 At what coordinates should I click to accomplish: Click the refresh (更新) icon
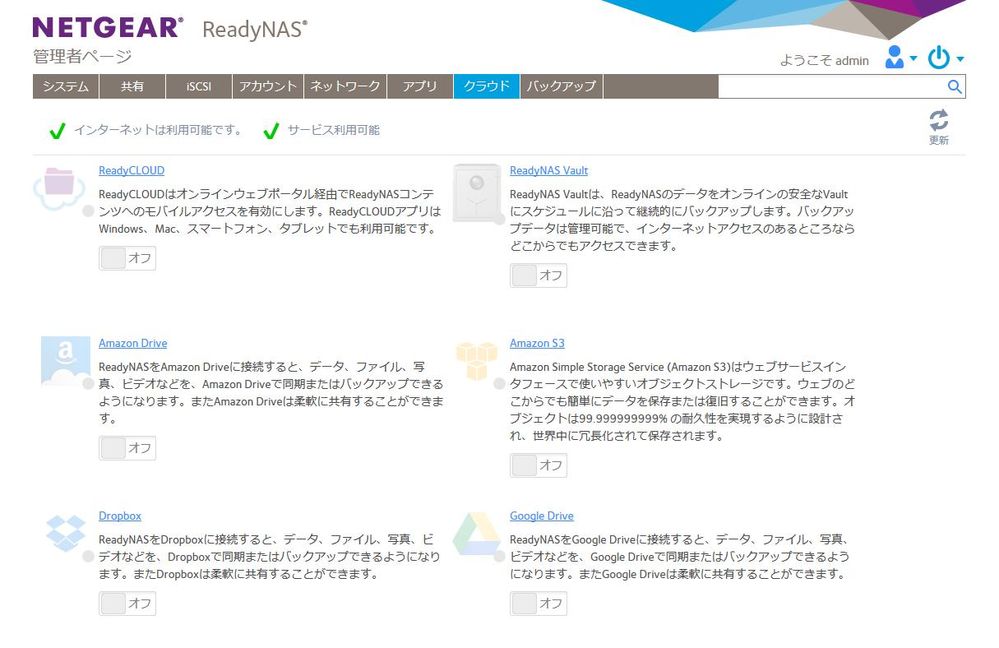point(938,120)
